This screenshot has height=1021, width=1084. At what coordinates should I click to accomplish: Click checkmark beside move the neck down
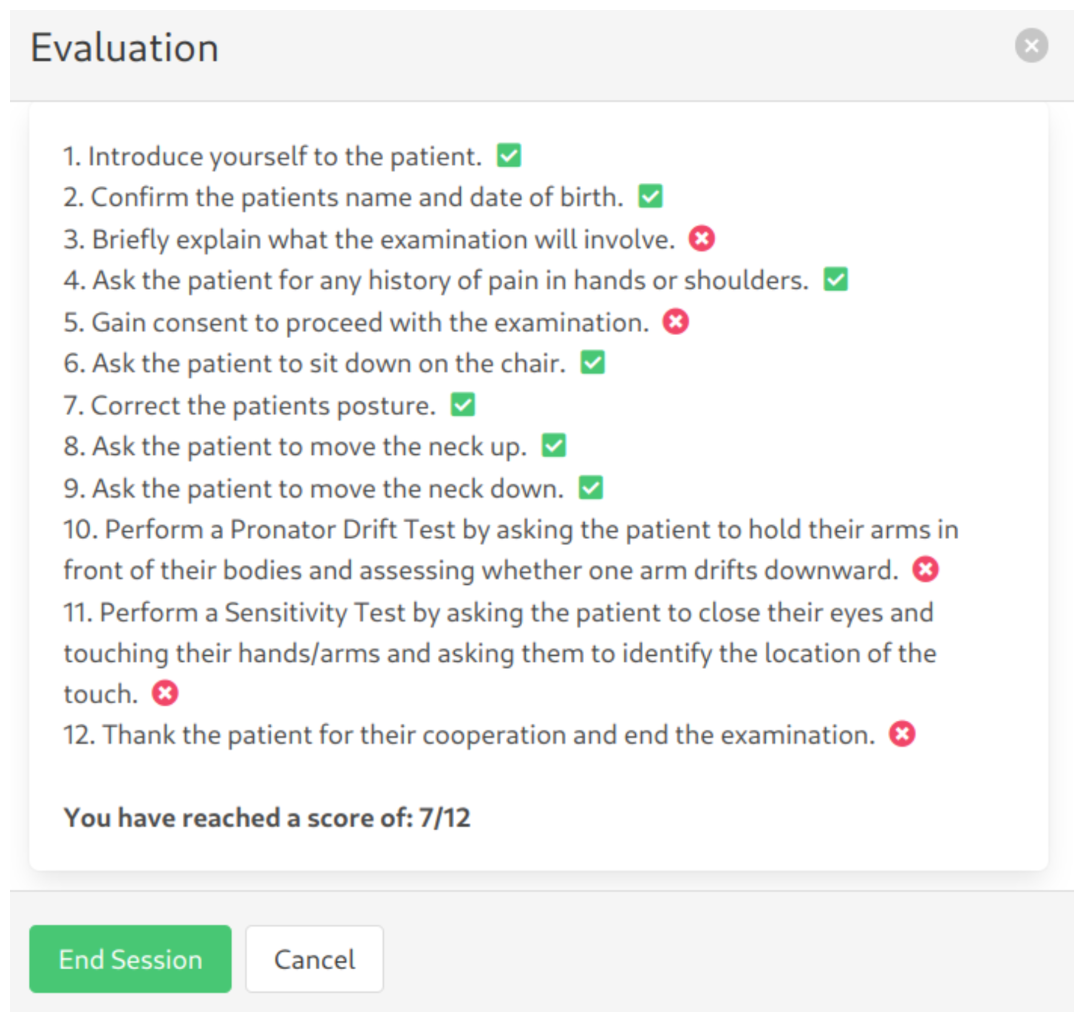pos(591,488)
